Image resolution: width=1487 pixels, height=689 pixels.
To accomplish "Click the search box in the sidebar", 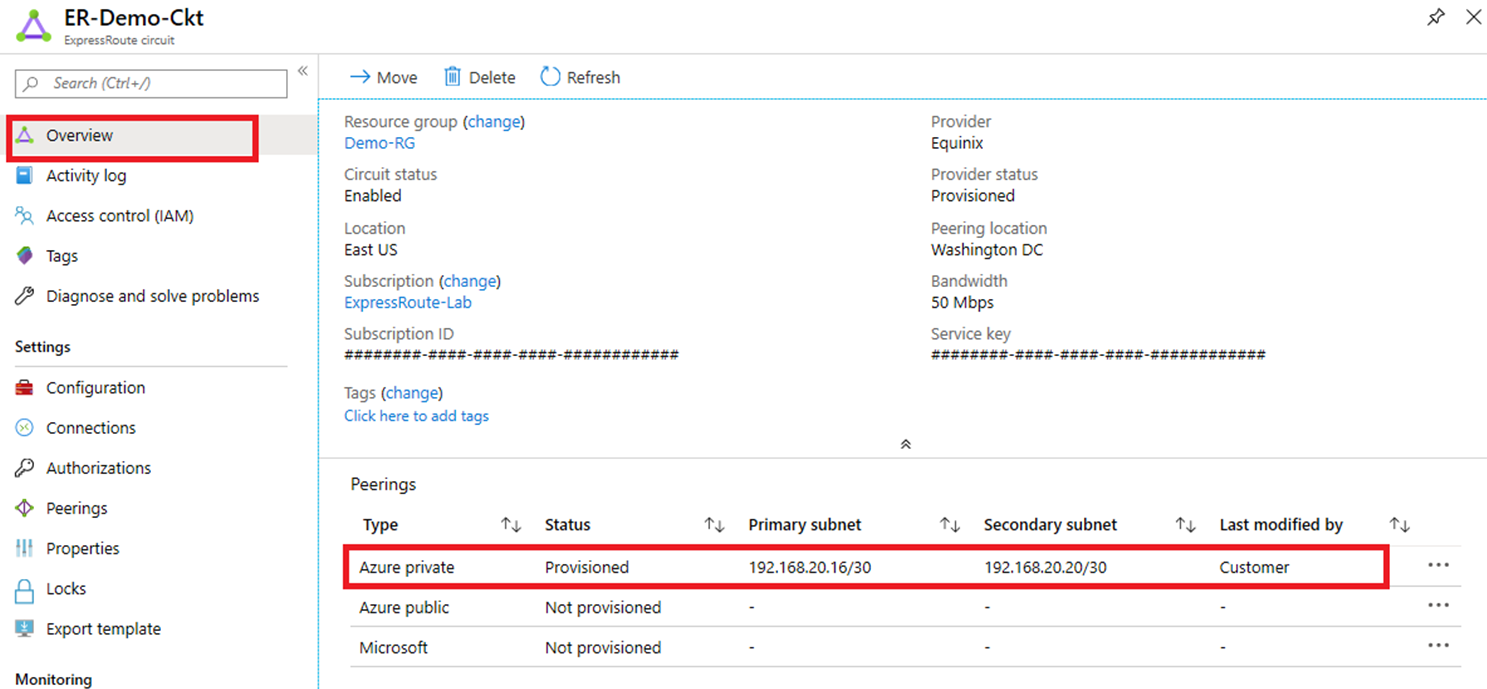I will pyautogui.click(x=151, y=84).
